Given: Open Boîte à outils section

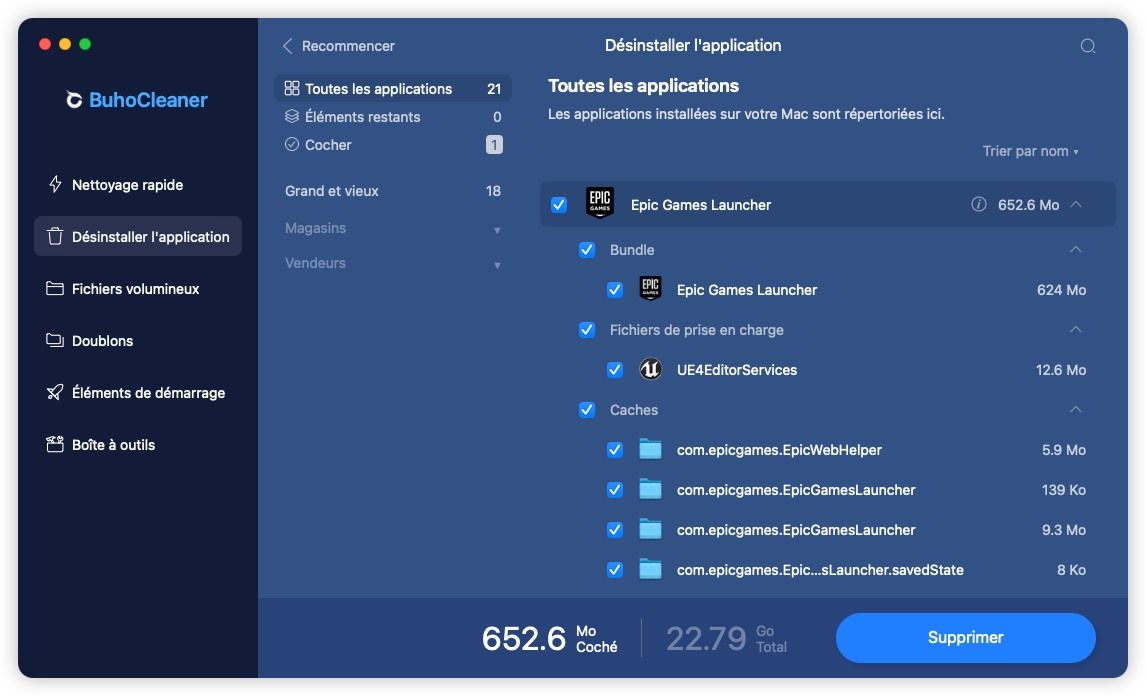Looking at the screenshot, I should point(137,444).
